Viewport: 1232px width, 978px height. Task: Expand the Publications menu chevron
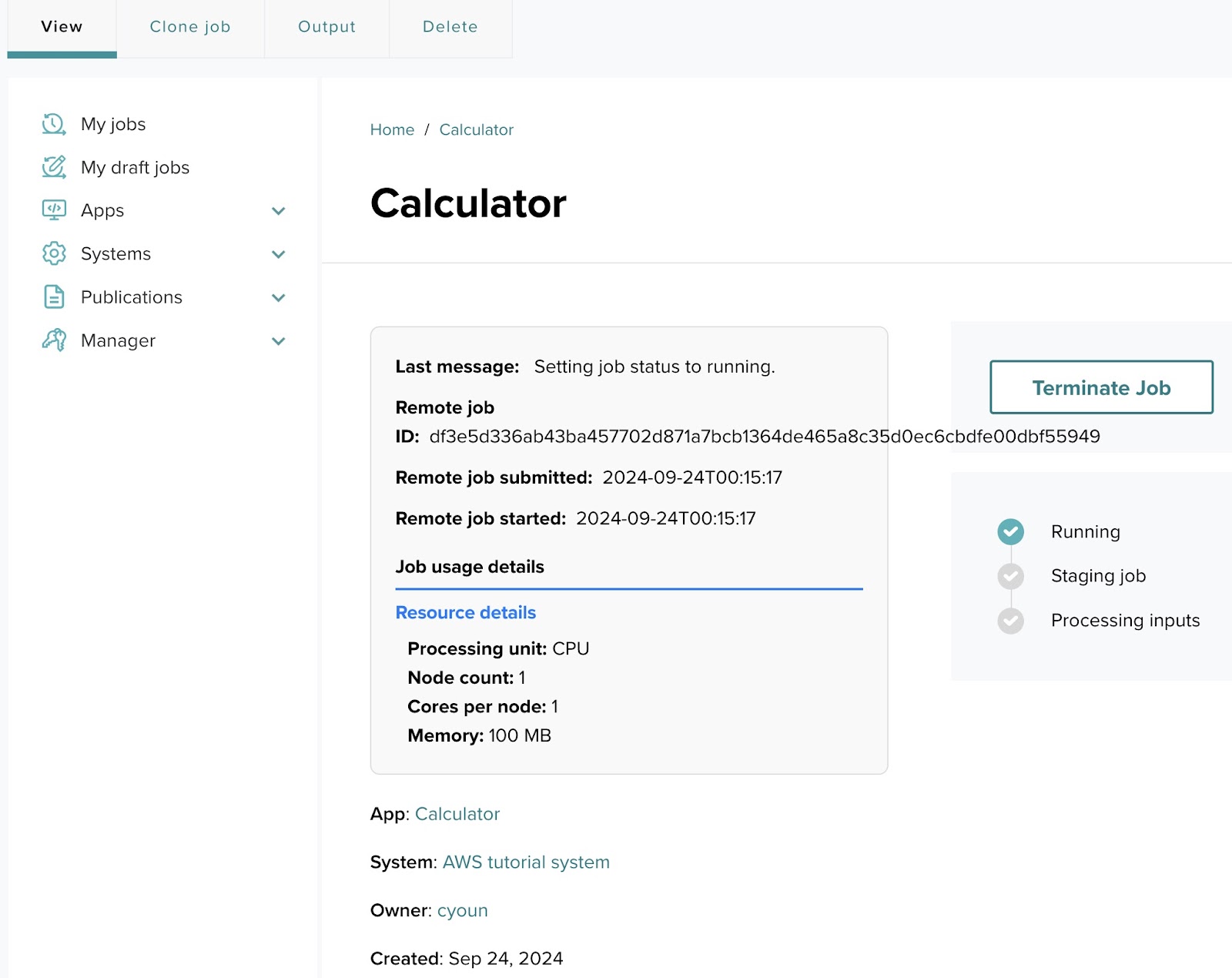279,298
